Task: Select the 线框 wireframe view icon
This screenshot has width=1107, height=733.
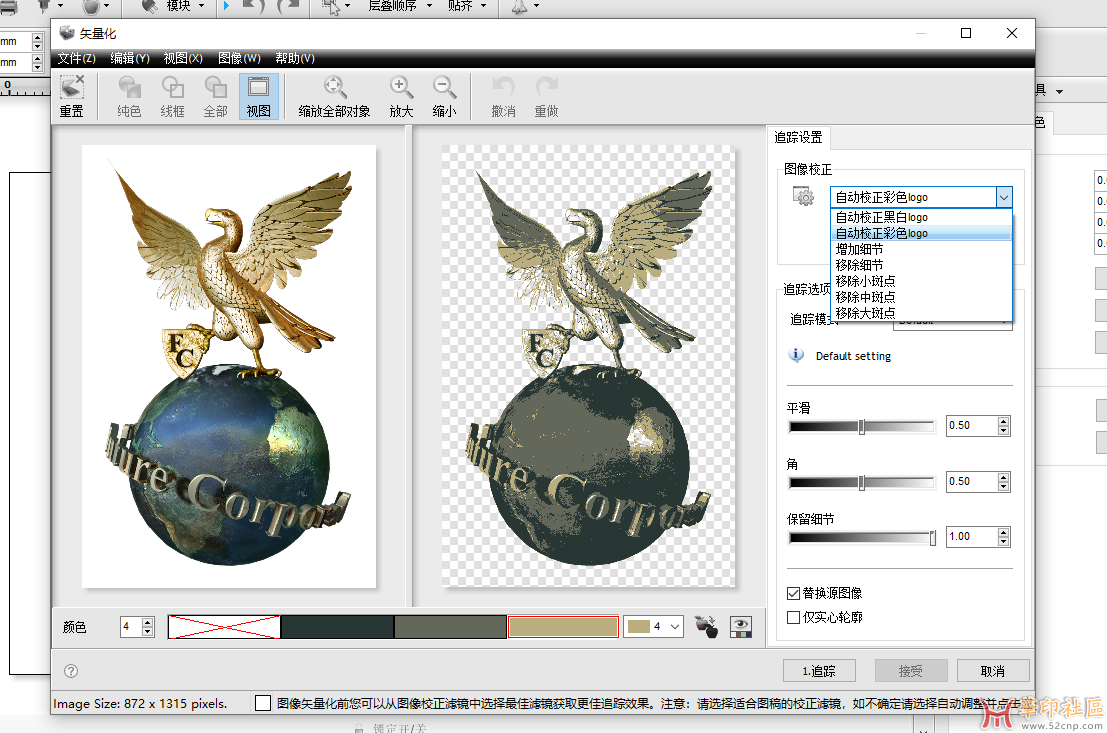Action: [173, 90]
